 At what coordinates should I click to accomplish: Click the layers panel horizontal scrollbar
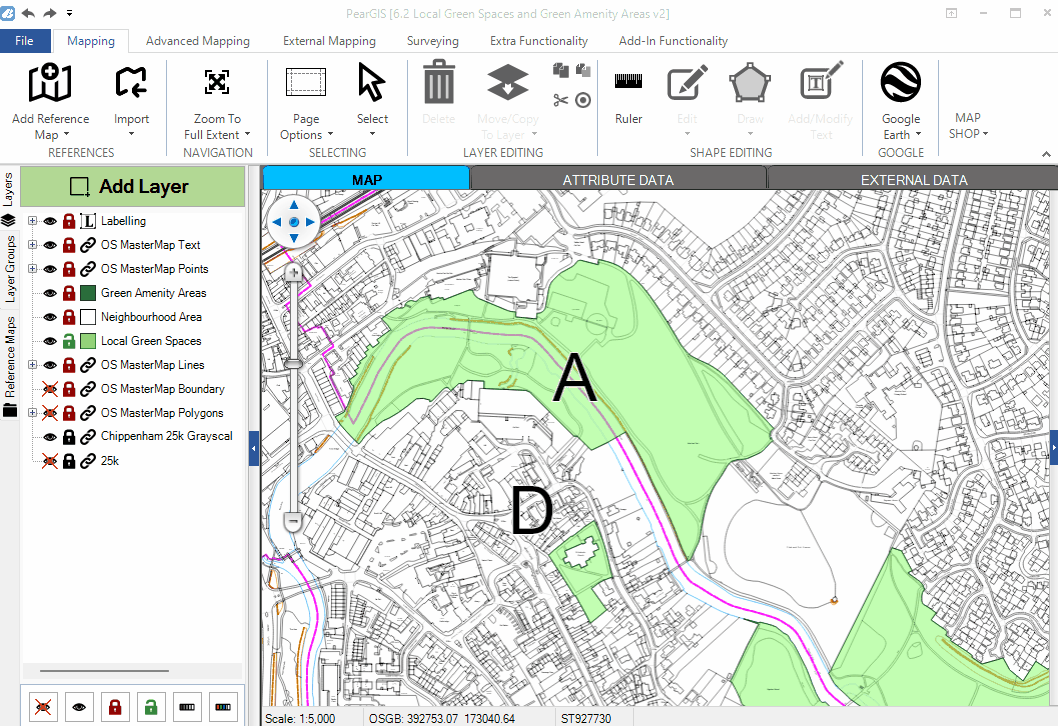tap(104, 671)
